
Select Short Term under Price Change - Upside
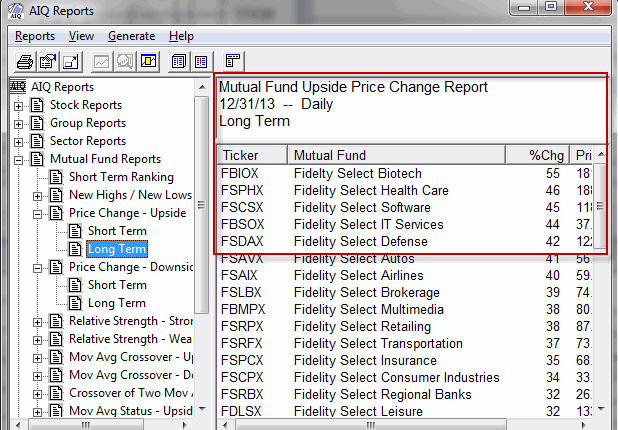click(x=117, y=231)
